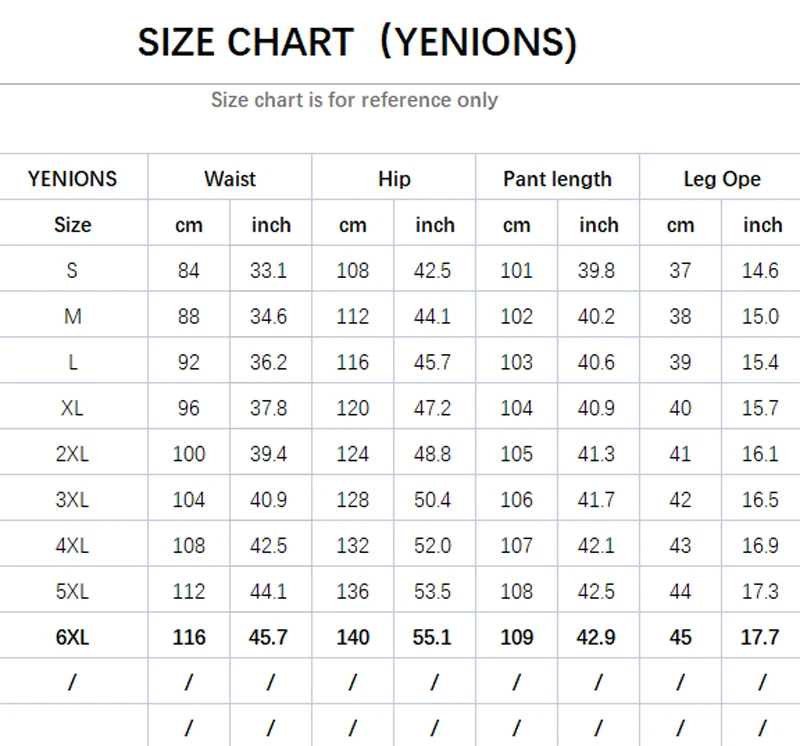Click the YENIONS header cell

click(x=72, y=179)
